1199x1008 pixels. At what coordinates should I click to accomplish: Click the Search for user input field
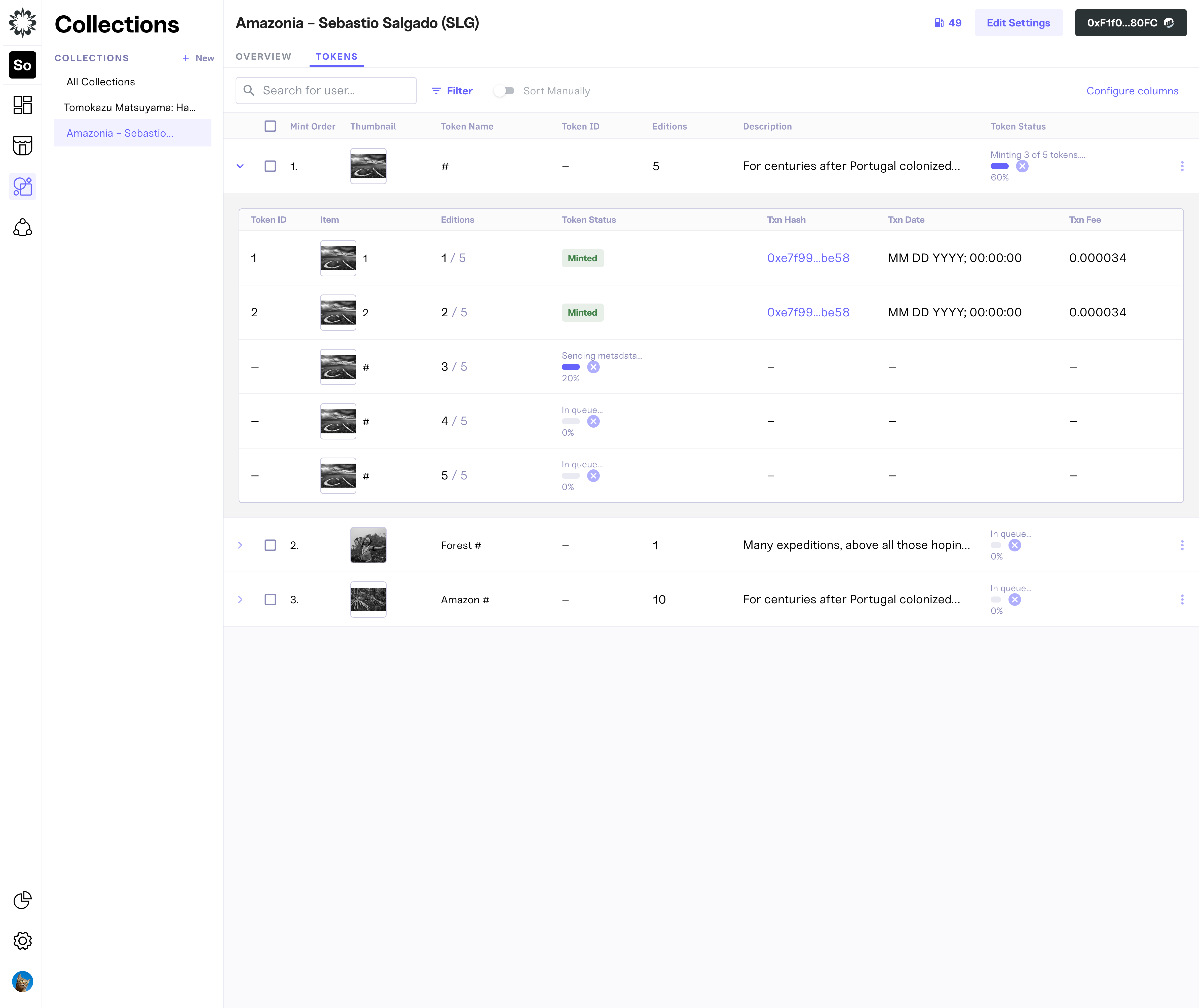[x=326, y=90]
